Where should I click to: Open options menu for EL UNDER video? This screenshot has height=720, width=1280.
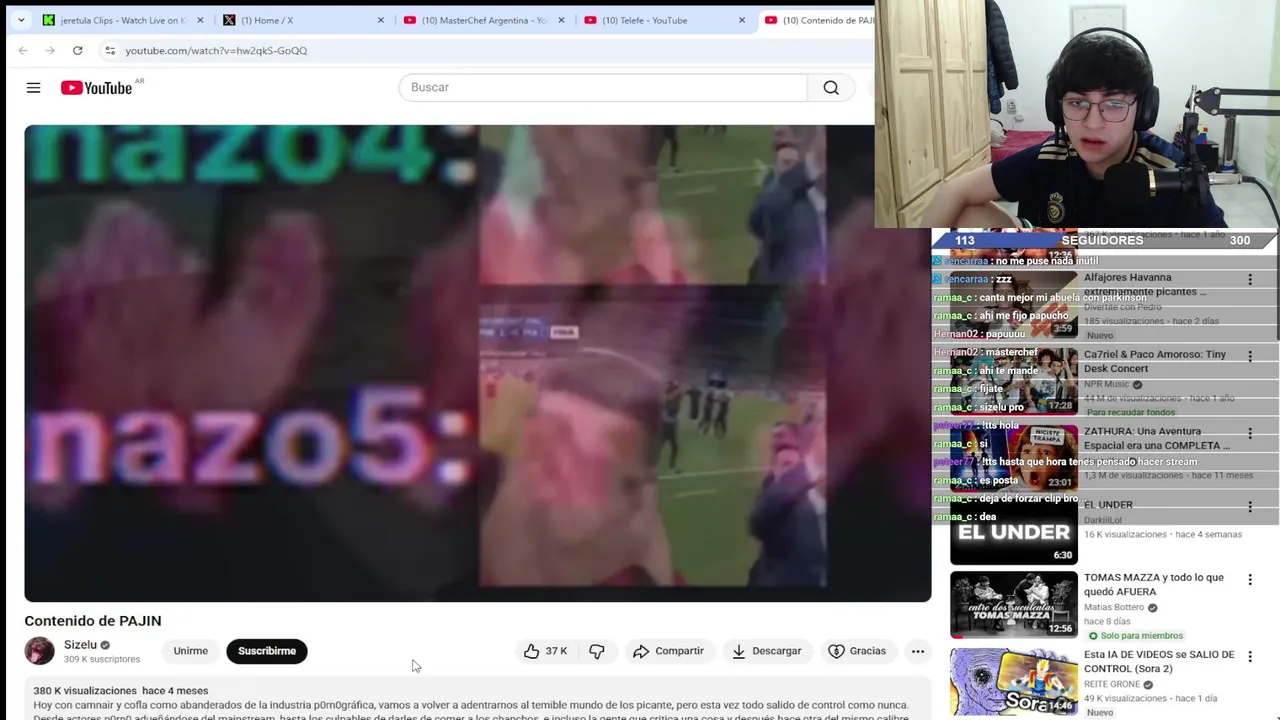coord(1249,507)
